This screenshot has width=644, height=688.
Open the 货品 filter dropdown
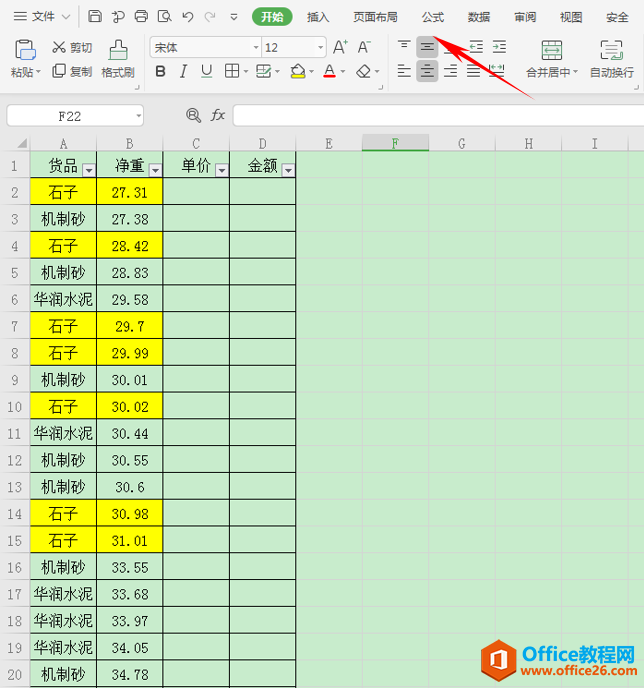[89, 170]
